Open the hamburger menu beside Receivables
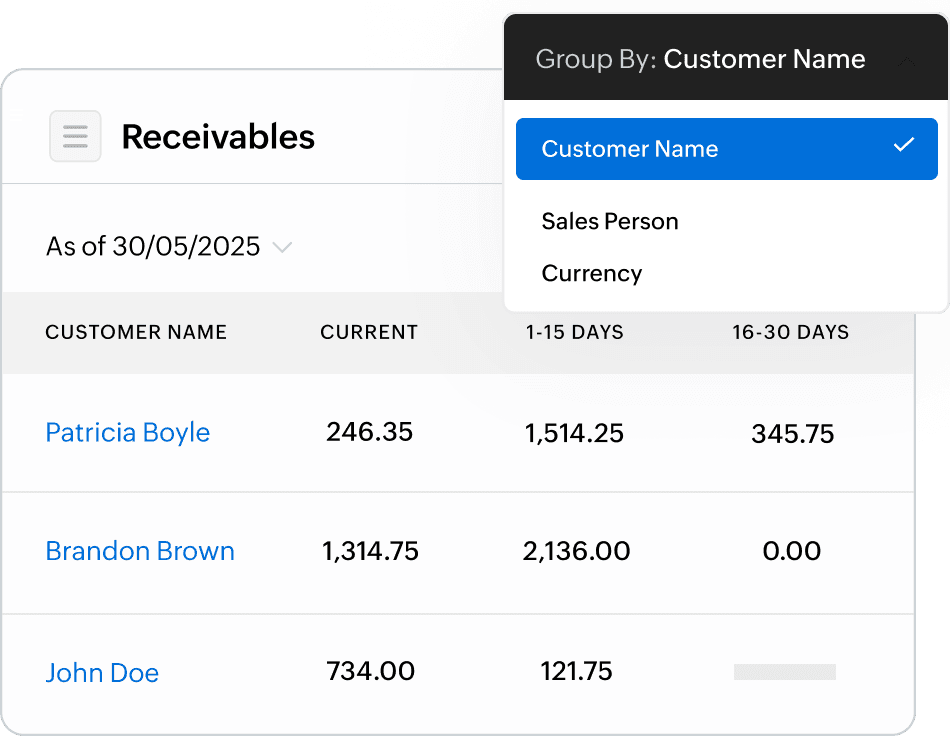This screenshot has height=736, width=950. (75, 136)
